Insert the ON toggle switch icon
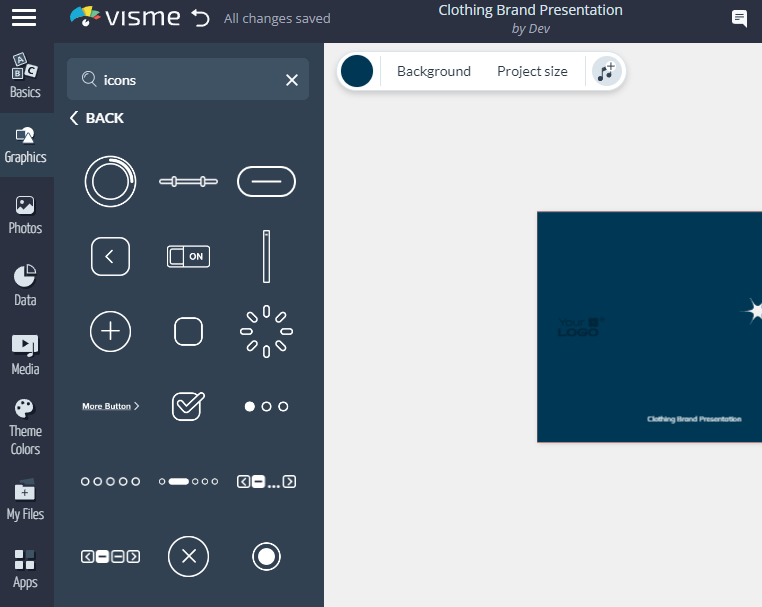762x607 pixels. tap(189, 256)
